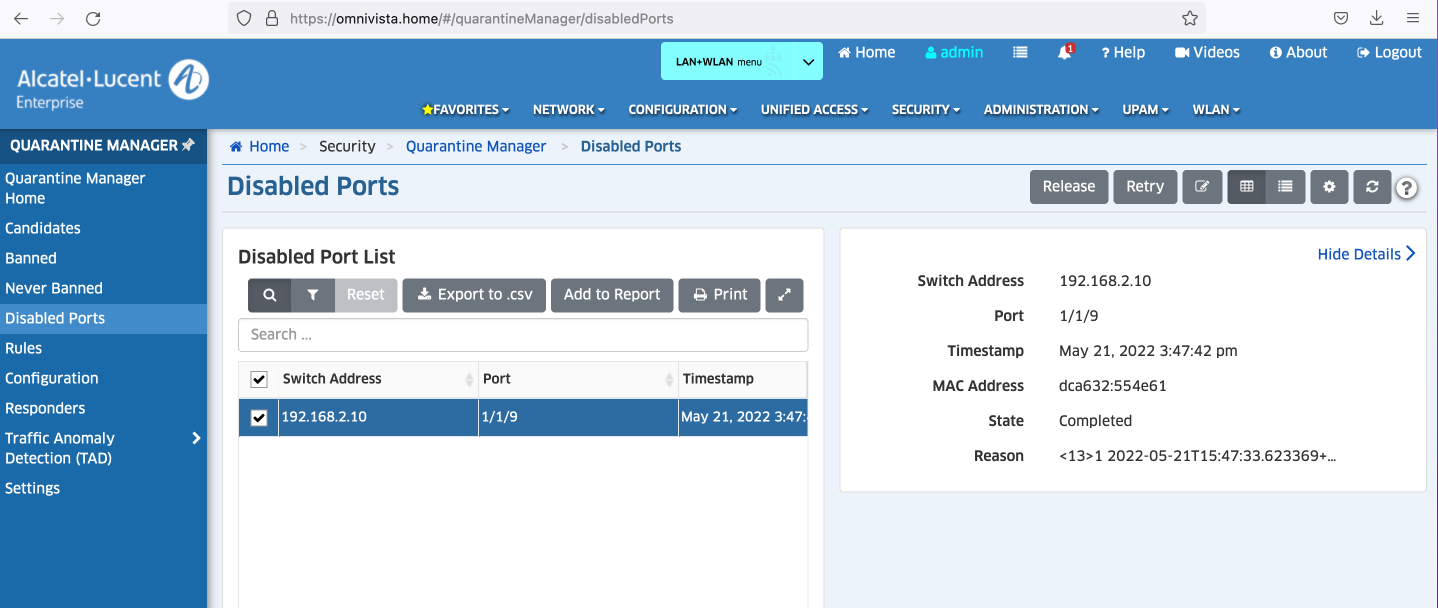1438x608 pixels.
Task: Expand Traffic Anomaly Detection submenu
Action: pyautogui.click(x=196, y=438)
